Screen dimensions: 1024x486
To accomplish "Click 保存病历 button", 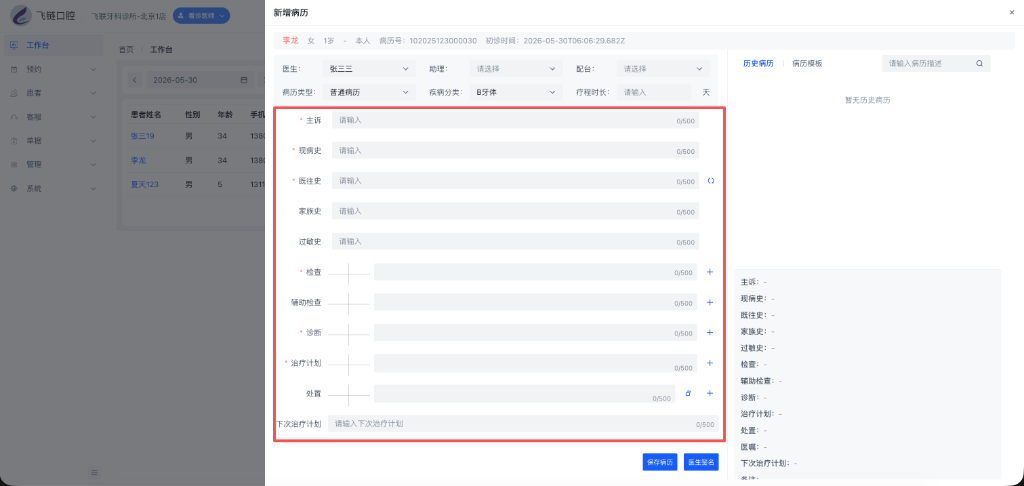I will click(660, 462).
